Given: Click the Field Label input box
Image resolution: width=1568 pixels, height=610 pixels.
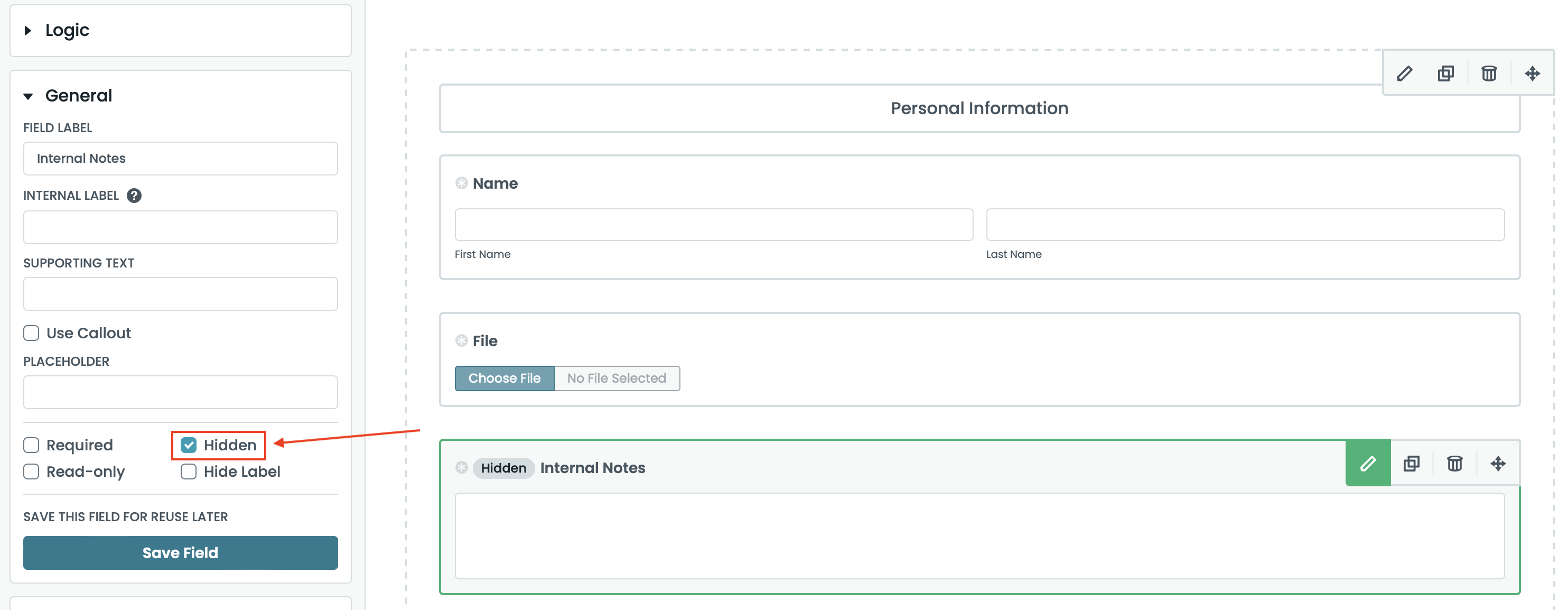Looking at the screenshot, I should point(180,158).
